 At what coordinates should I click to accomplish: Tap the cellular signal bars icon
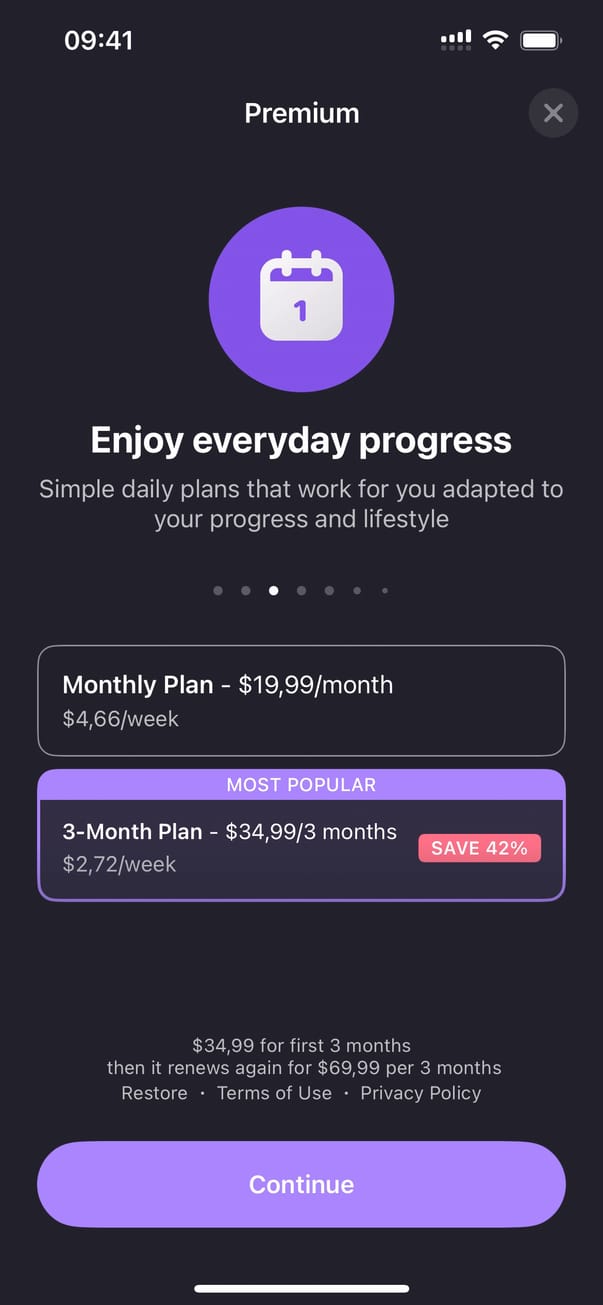point(456,40)
